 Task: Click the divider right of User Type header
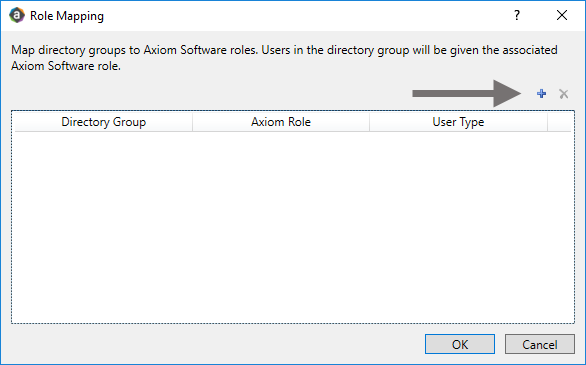tap(548, 122)
